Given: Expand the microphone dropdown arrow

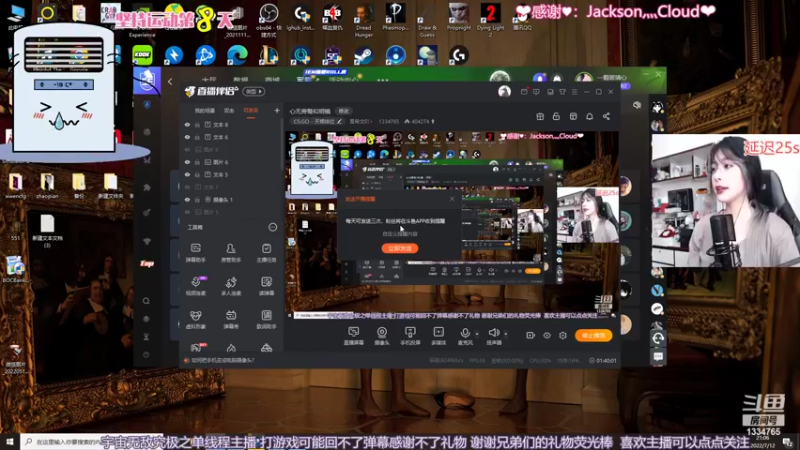Looking at the screenshot, I should (477, 334).
